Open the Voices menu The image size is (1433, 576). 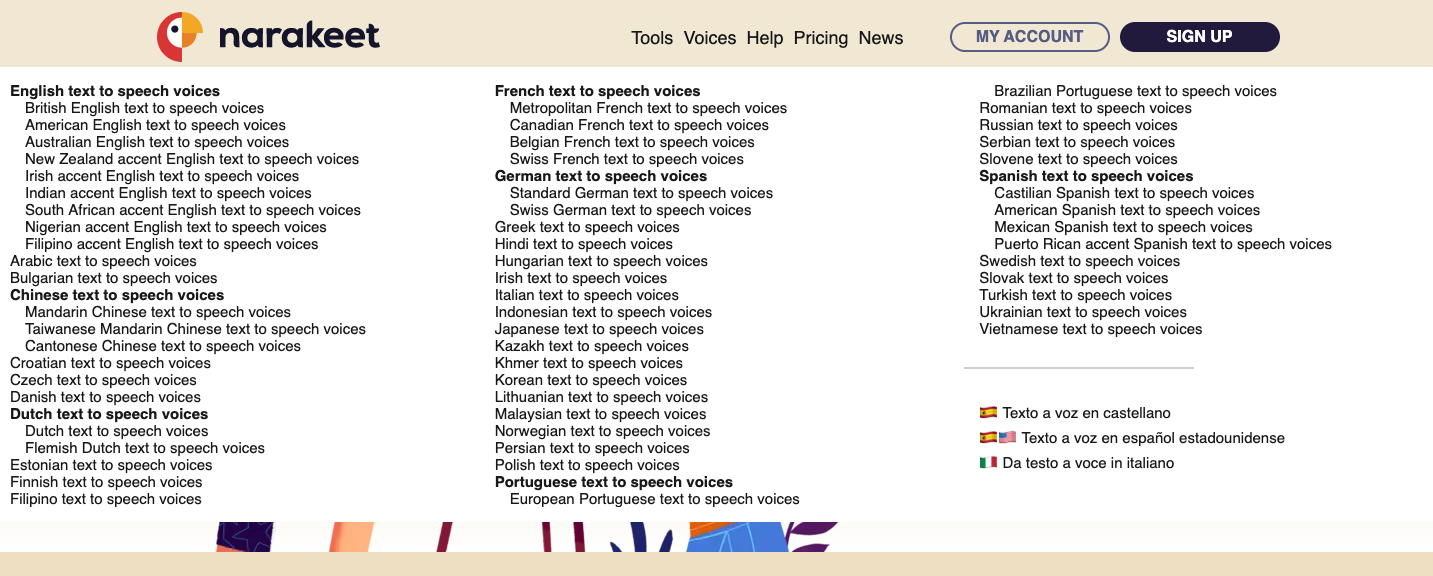tap(709, 37)
